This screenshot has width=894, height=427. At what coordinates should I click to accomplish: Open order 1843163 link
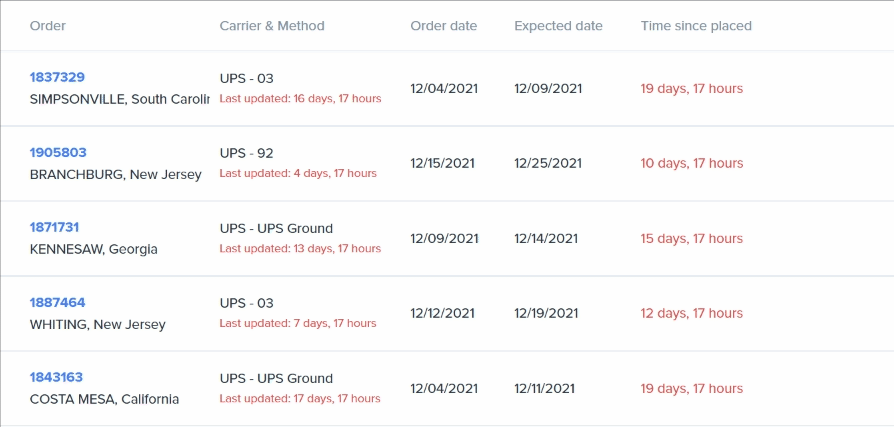tap(56, 378)
